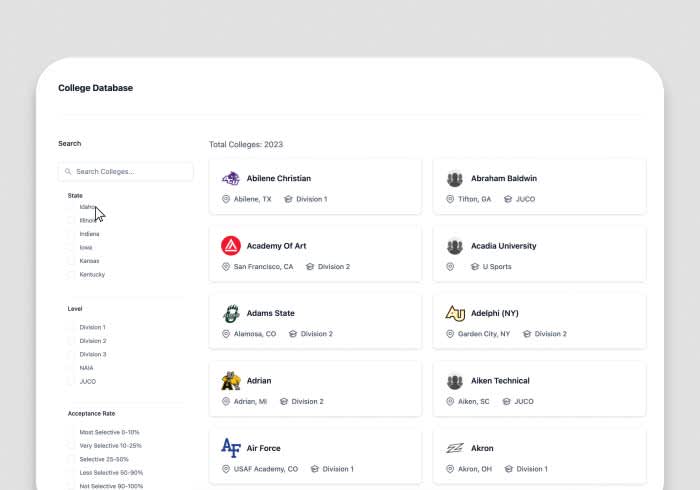Click the "College Database" heading
This screenshot has width=700, height=490.
(x=96, y=88)
